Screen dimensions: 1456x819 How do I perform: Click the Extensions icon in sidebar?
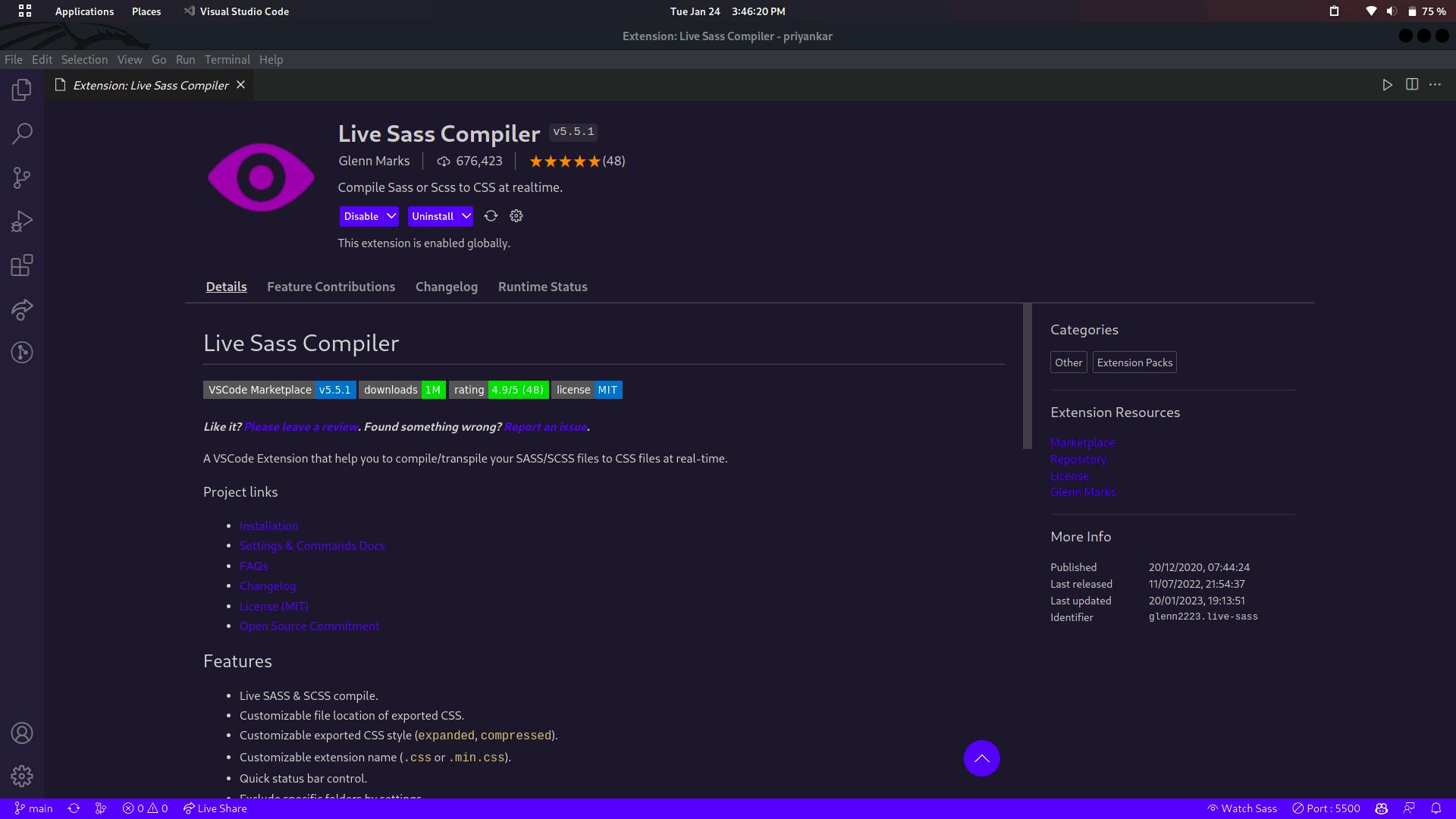22,265
